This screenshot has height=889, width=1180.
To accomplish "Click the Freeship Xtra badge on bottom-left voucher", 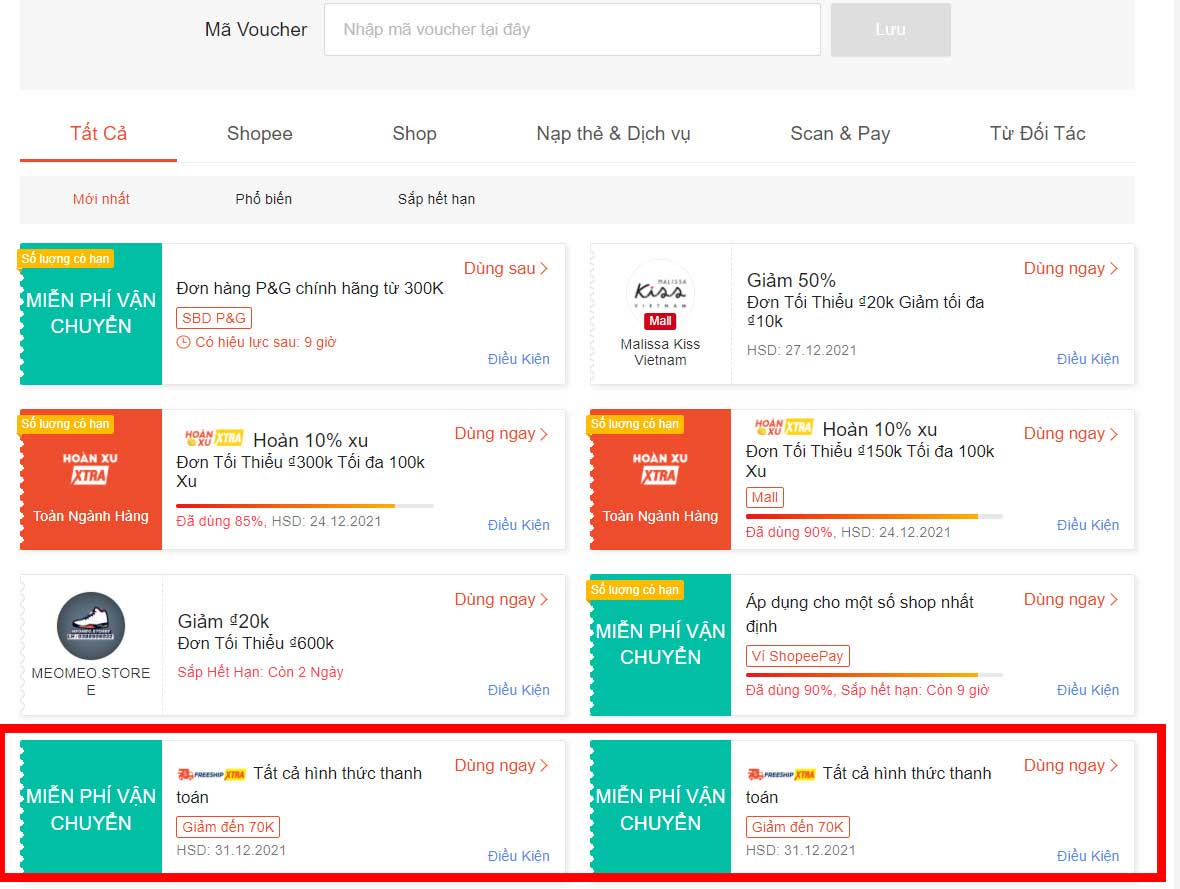I will tap(211, 774).
